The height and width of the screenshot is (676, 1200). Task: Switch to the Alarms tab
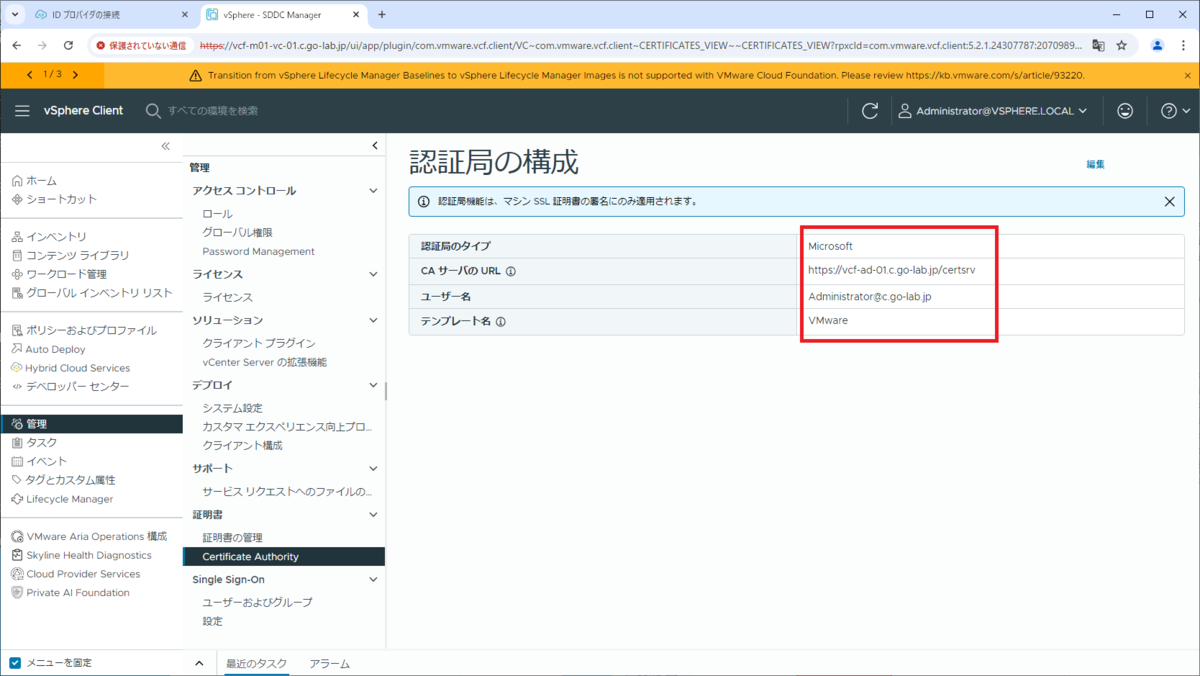pos(330,664)
